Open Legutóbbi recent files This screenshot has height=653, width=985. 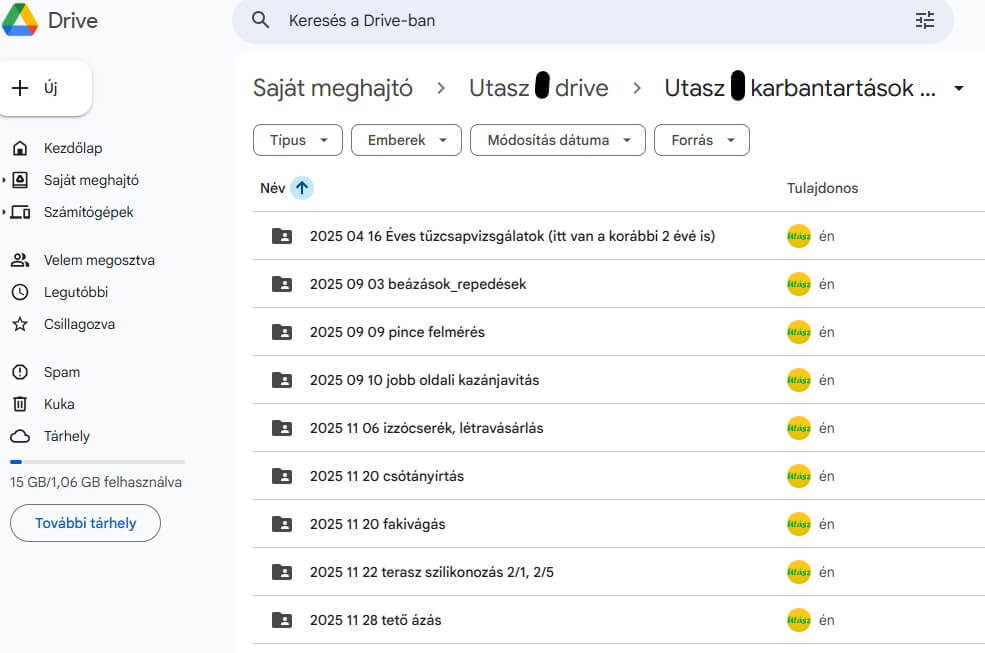click(75, 292)
